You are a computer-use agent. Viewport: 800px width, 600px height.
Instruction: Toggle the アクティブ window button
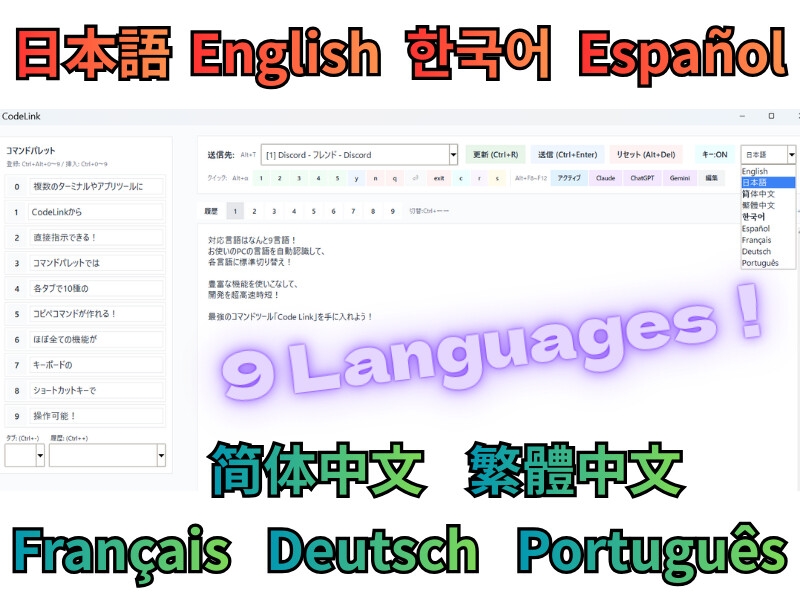(568, 178)
